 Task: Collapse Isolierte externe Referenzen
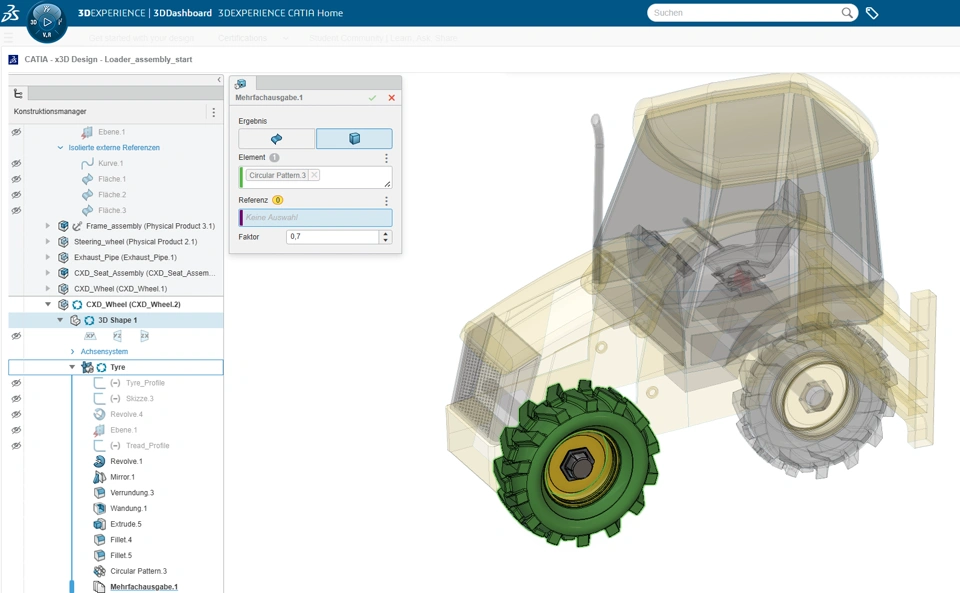[x=60, y=147]
